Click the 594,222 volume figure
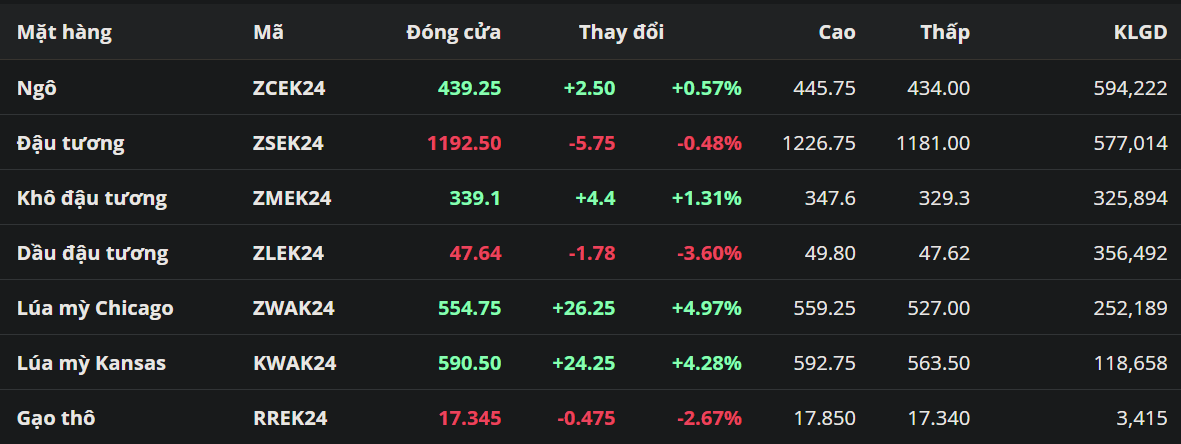The height and width of the screenshot is (444, 1181). (1130, 88)
